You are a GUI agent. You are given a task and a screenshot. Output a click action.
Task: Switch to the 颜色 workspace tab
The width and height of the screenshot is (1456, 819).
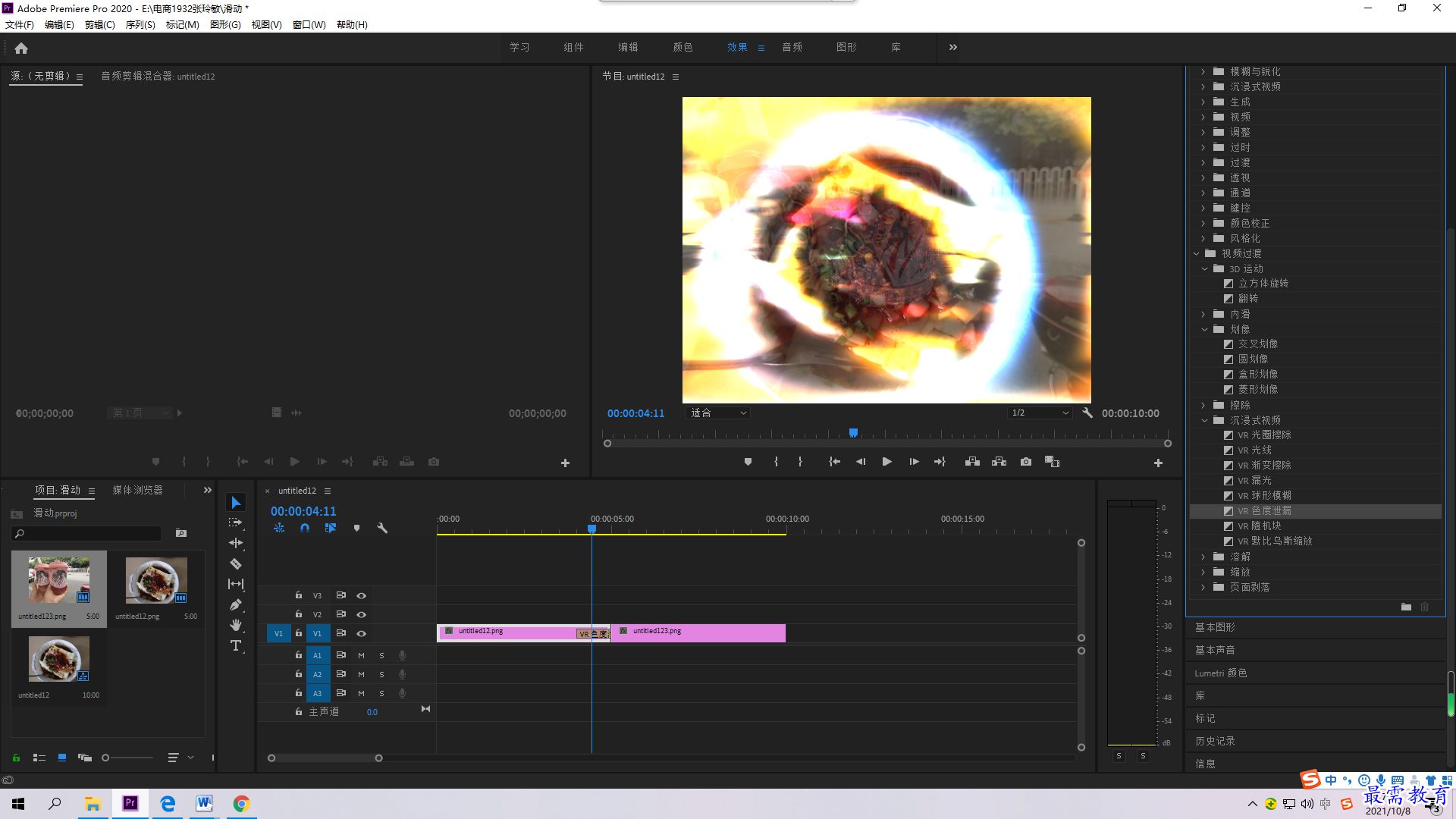click(682, 47)
